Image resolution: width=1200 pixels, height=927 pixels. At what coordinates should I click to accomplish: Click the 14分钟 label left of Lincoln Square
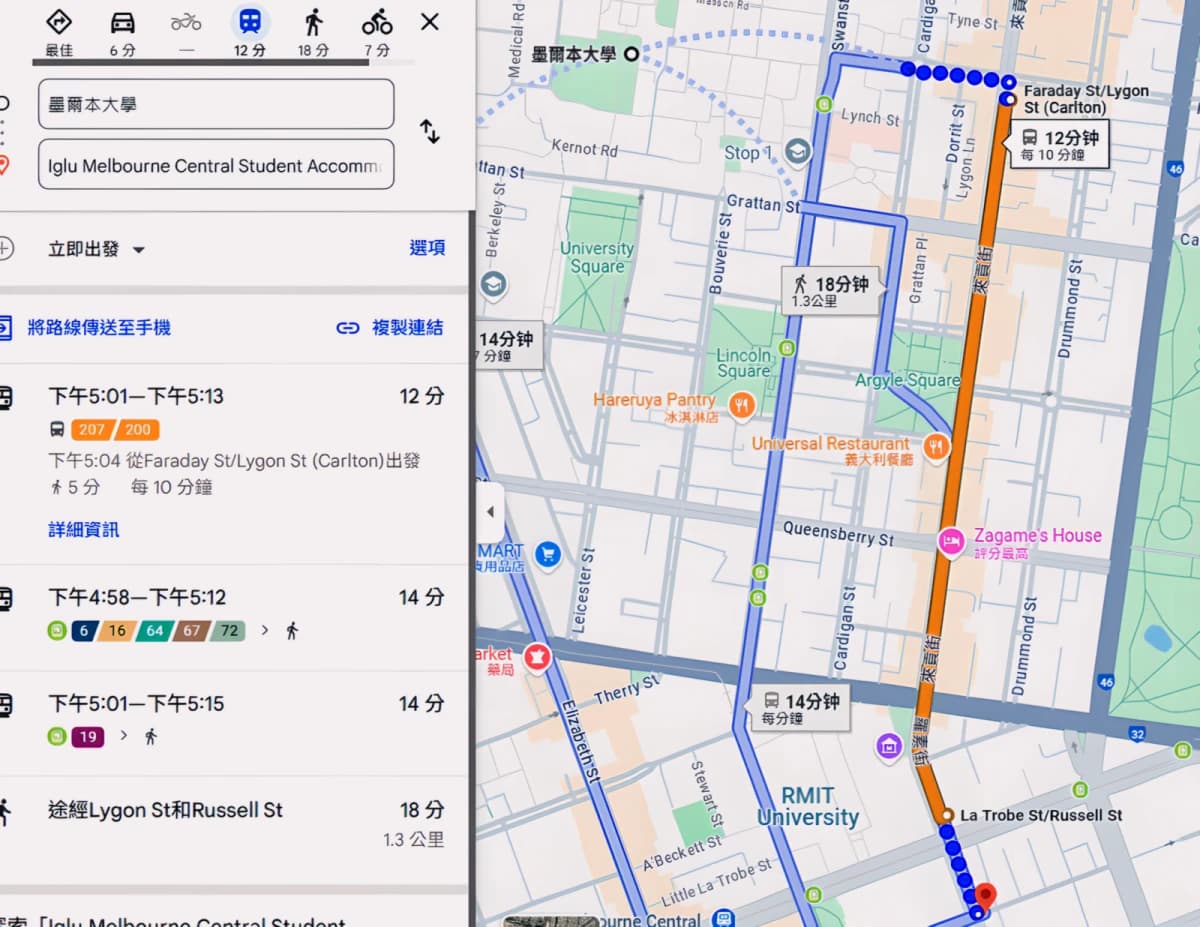[x=507, y=346]
